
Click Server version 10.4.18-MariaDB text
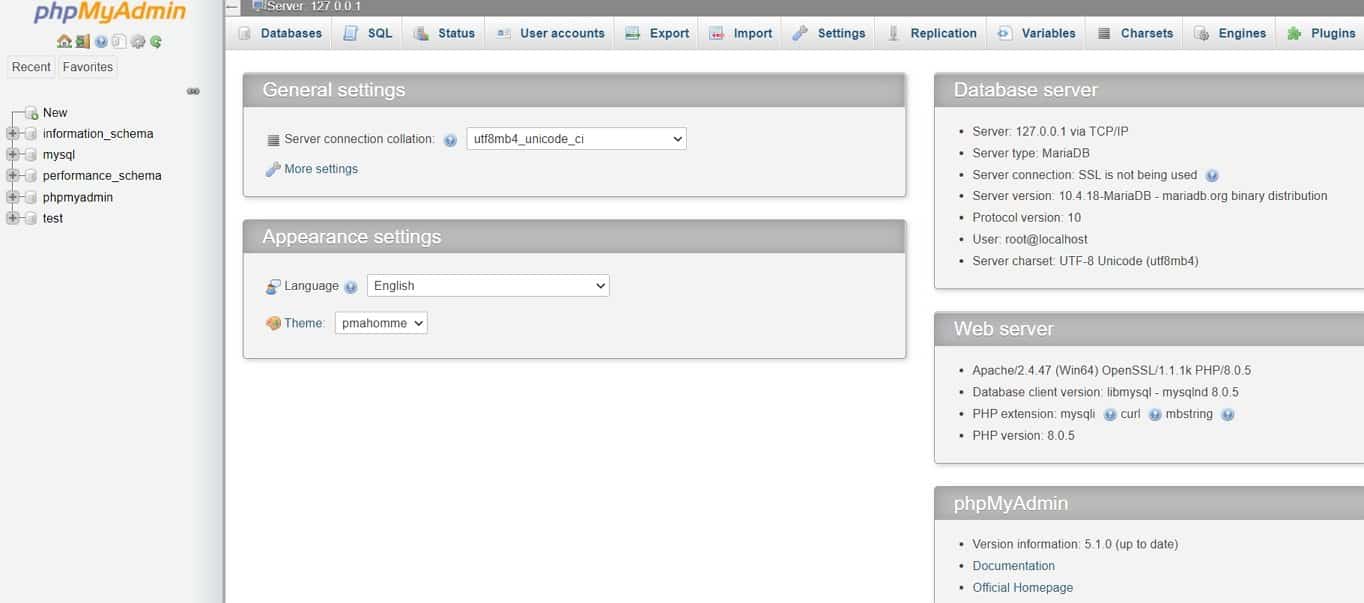(1150, 196)
